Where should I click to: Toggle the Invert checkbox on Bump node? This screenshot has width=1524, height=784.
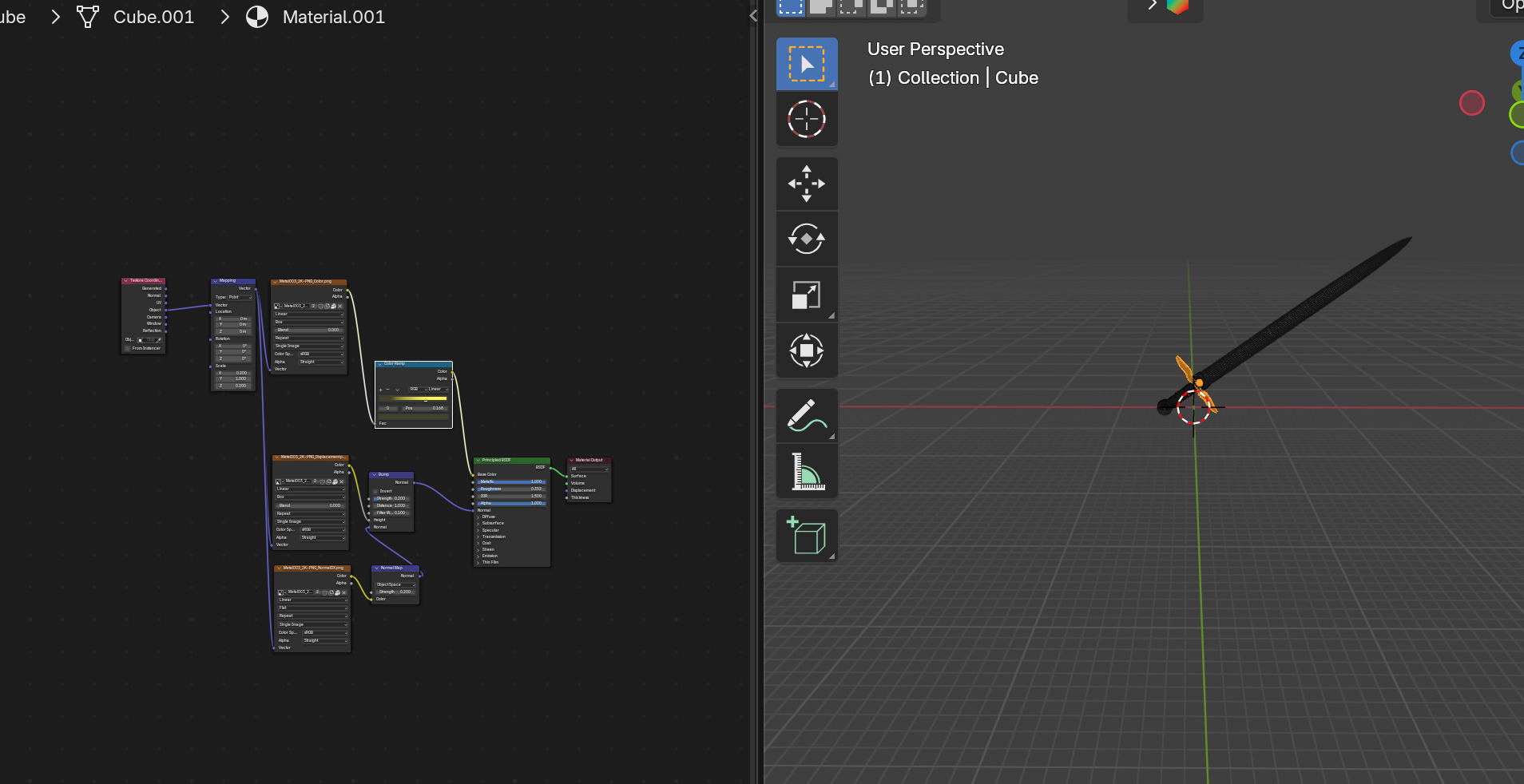[x=375, y=491]
